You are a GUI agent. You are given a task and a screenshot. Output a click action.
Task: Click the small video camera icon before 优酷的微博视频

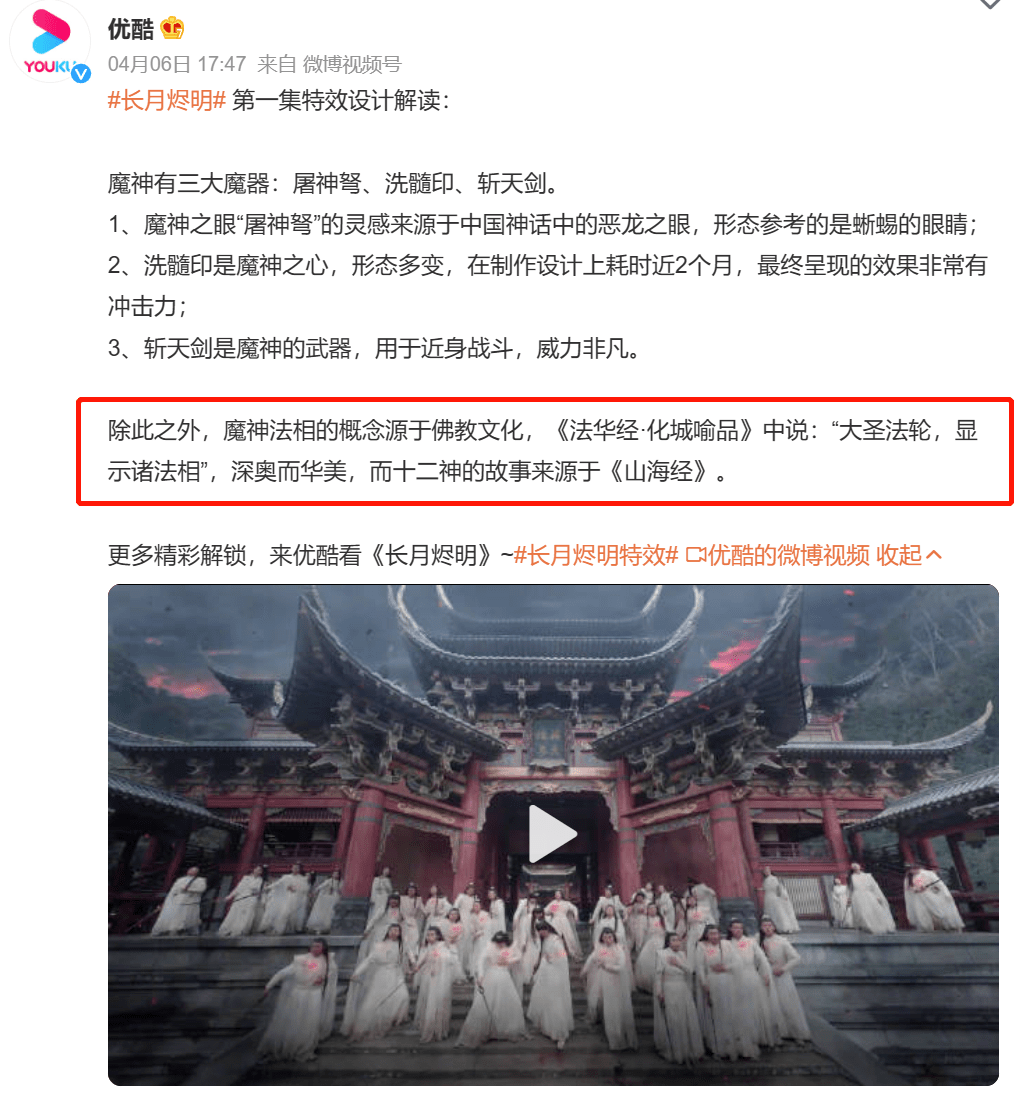tap(696, 555)
